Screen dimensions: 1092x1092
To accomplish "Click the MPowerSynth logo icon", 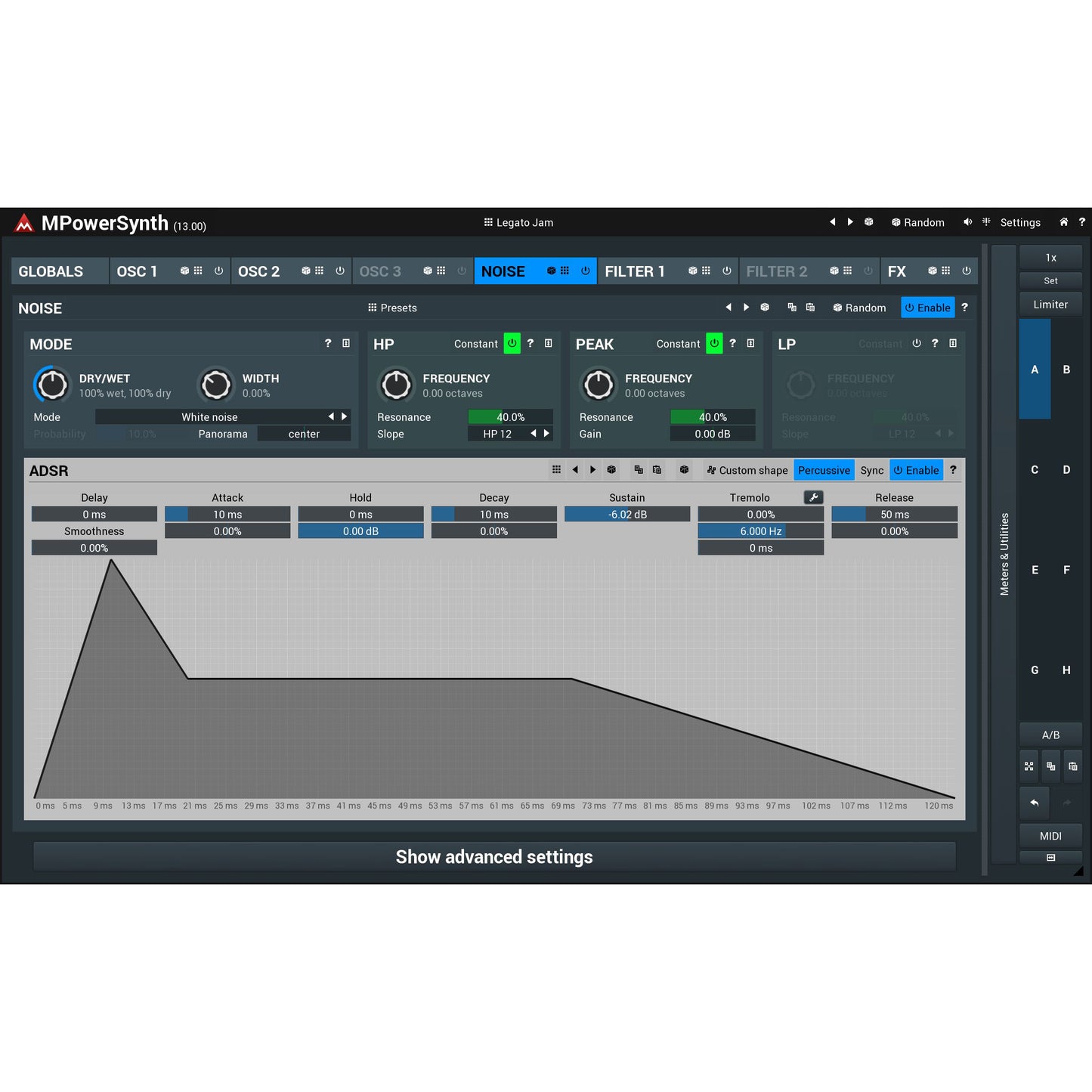I will click(x=23, y=223).
